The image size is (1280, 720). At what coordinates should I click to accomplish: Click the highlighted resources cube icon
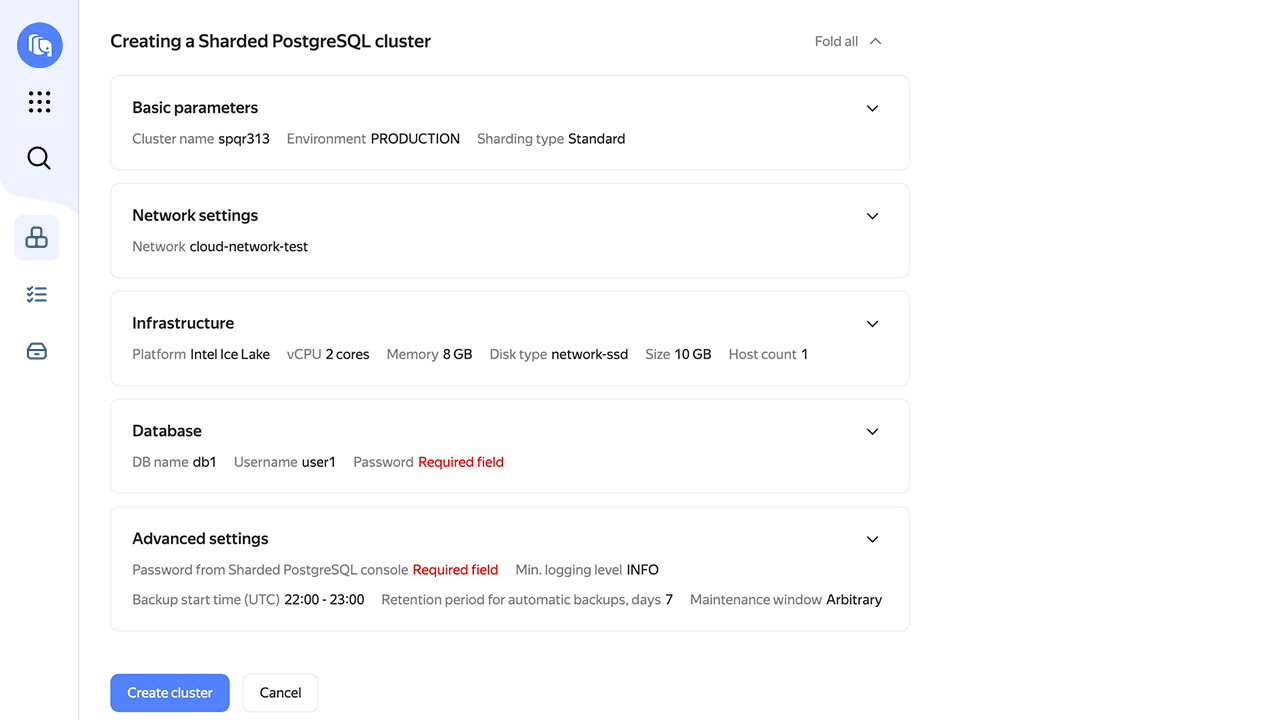pyautogui.click(x=36, y=237)
